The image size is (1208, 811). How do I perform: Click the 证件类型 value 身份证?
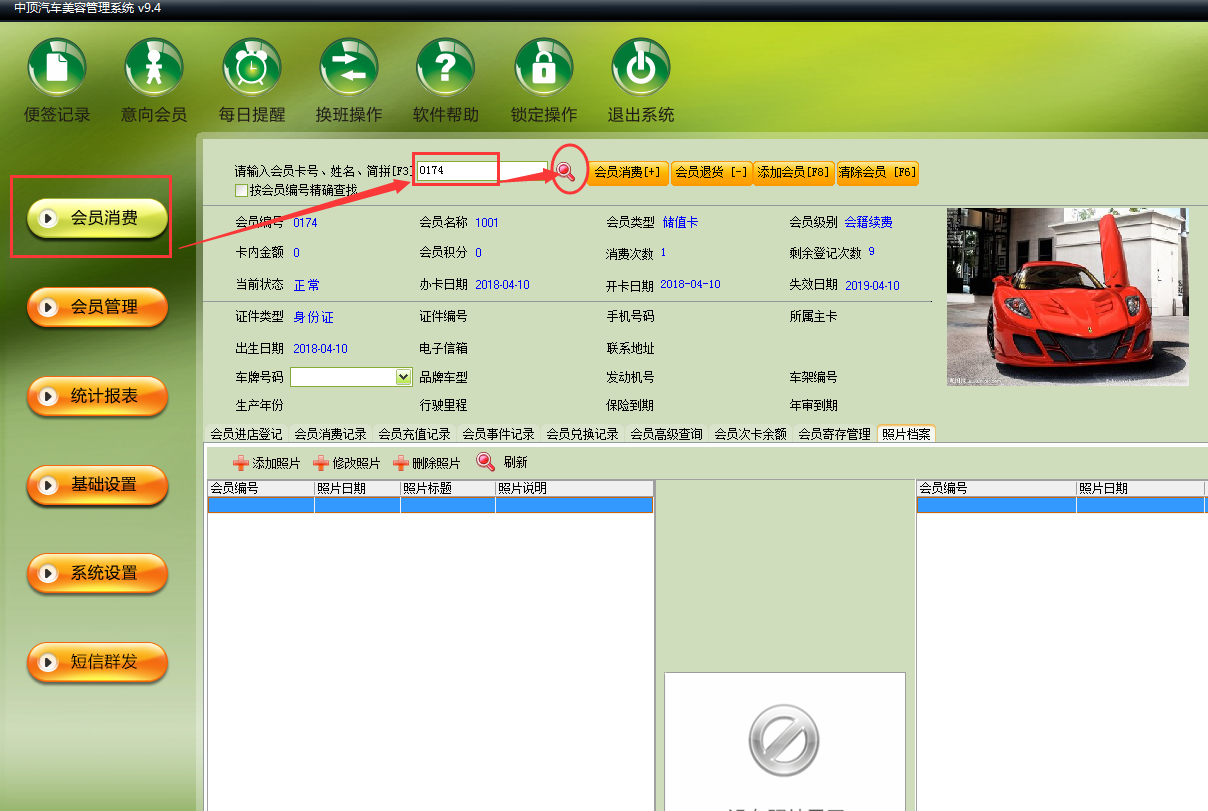click(x=313, y=317)
